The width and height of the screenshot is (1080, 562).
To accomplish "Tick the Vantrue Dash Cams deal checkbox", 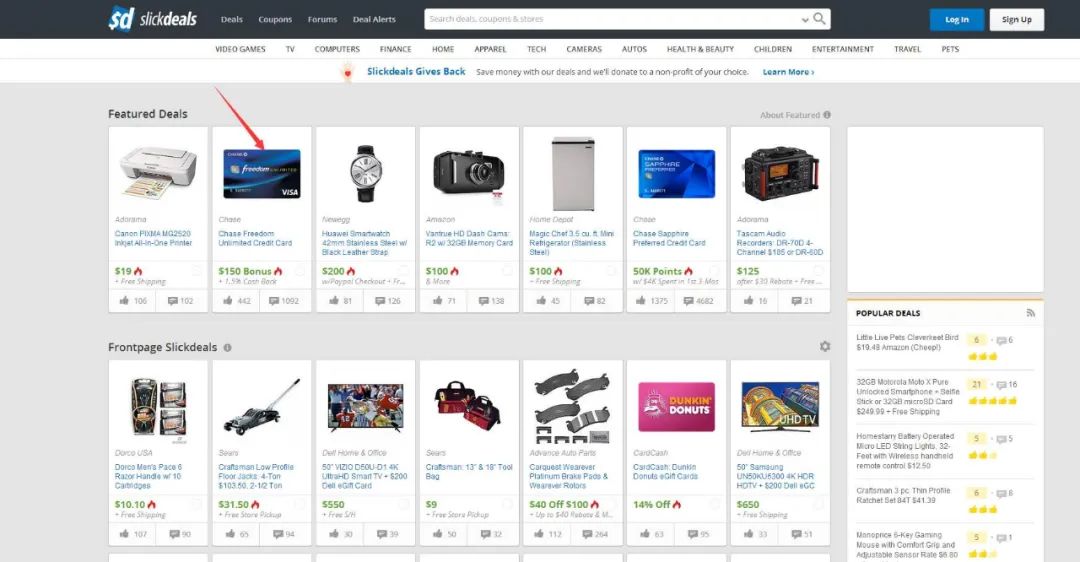I will click(x=508, y=271).
